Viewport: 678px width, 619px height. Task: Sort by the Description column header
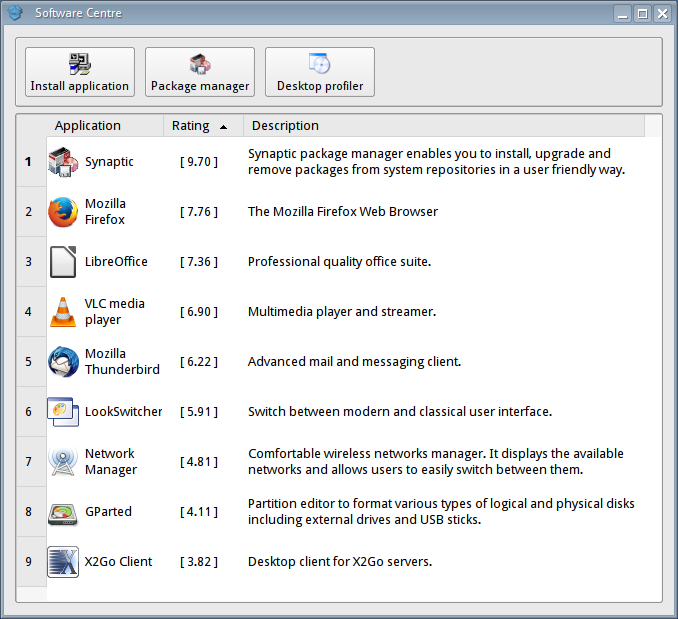444,126
